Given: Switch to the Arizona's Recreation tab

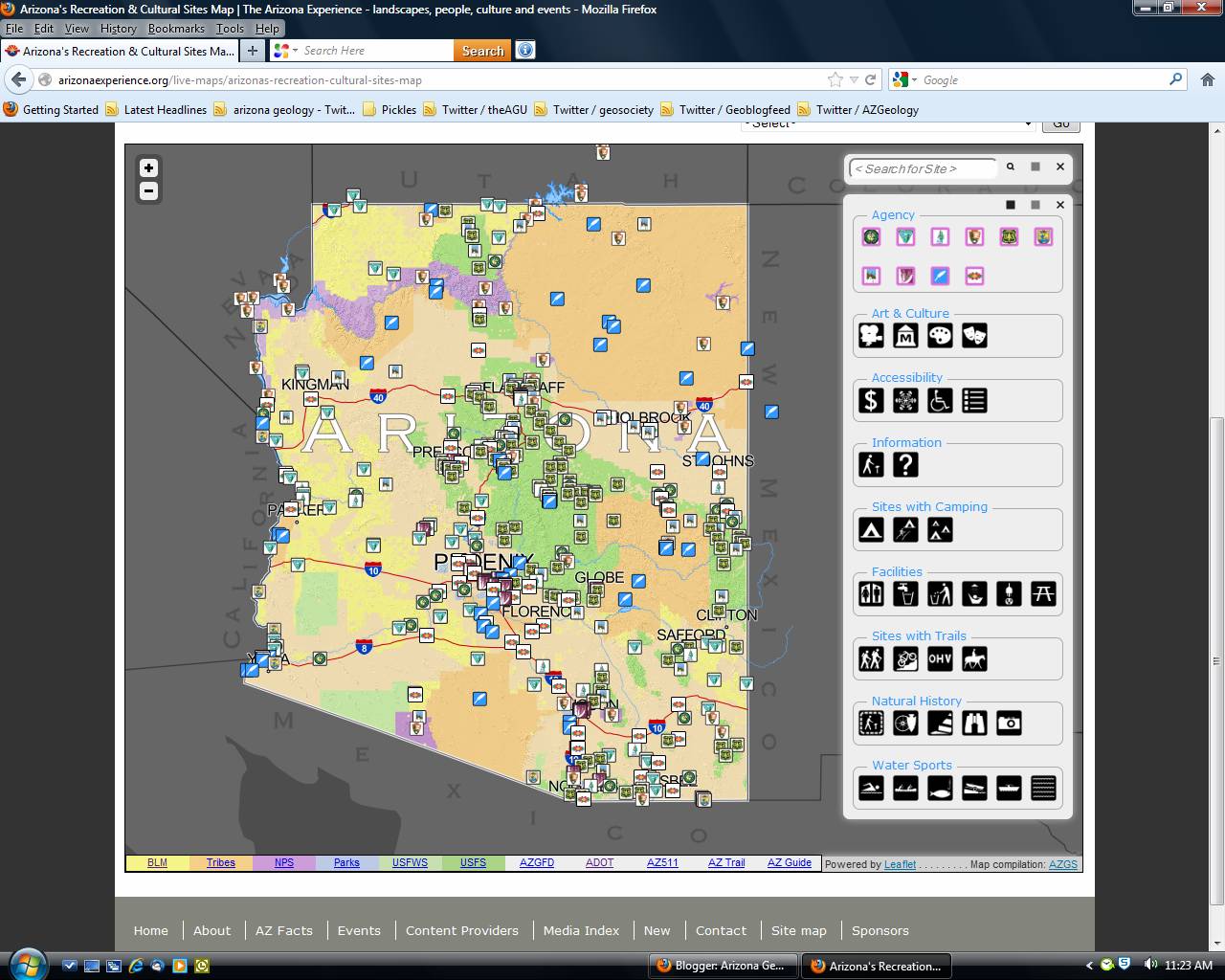Looking at the screenshot, I should (876, 966).
